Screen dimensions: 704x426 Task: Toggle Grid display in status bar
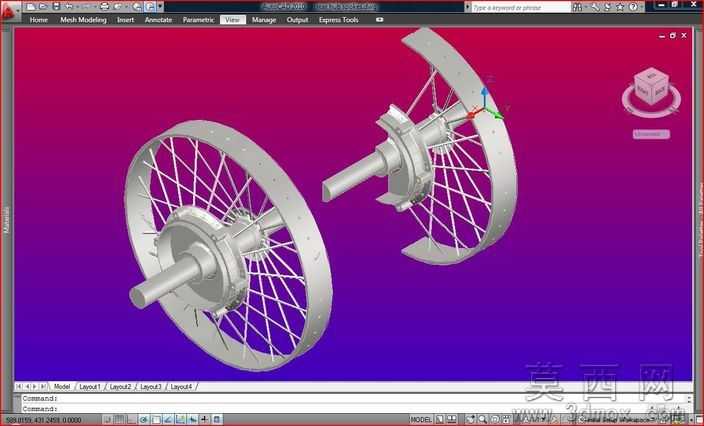tap(119, 420)
